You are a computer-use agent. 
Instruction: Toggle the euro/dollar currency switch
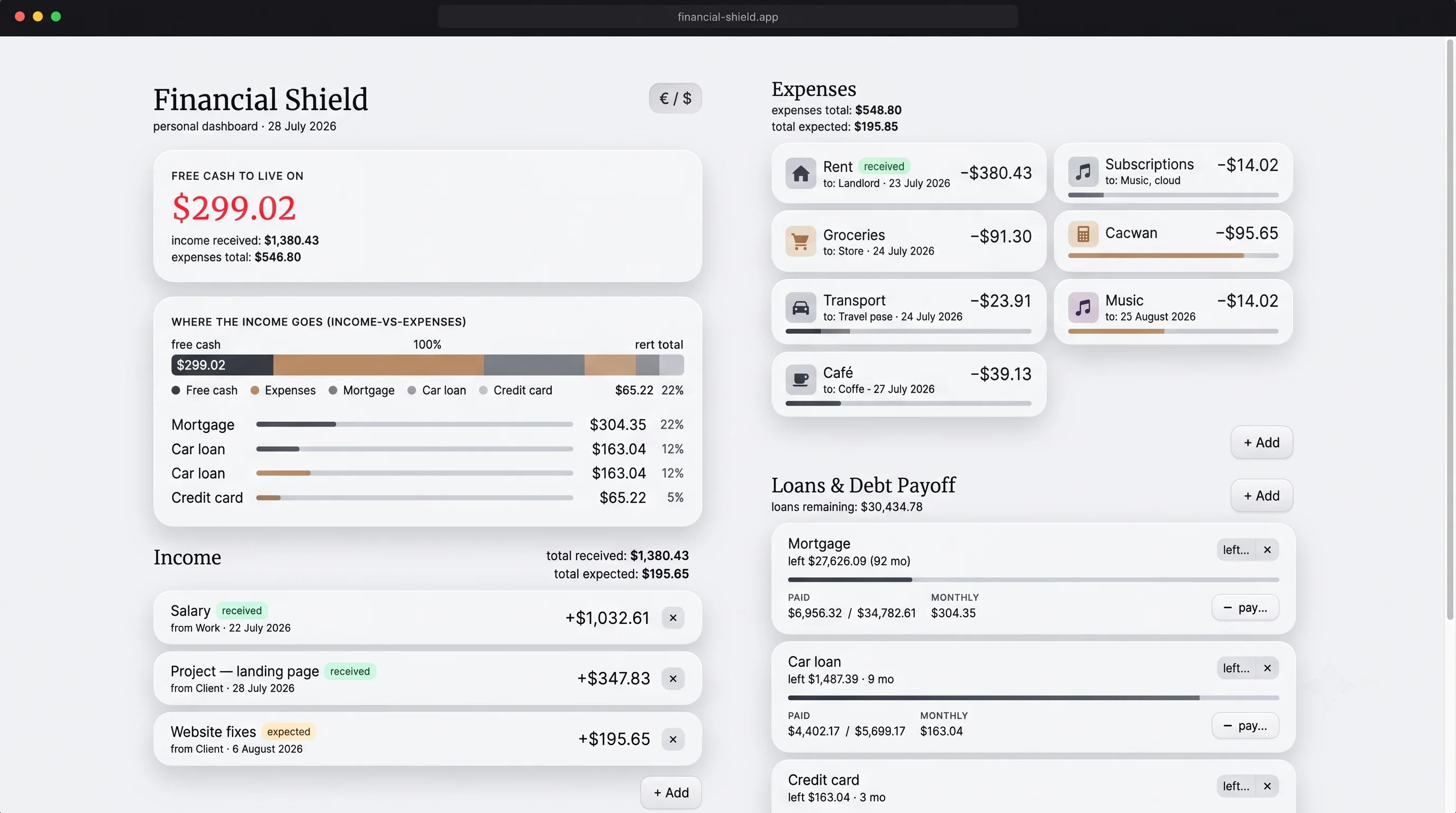[675, 98]
